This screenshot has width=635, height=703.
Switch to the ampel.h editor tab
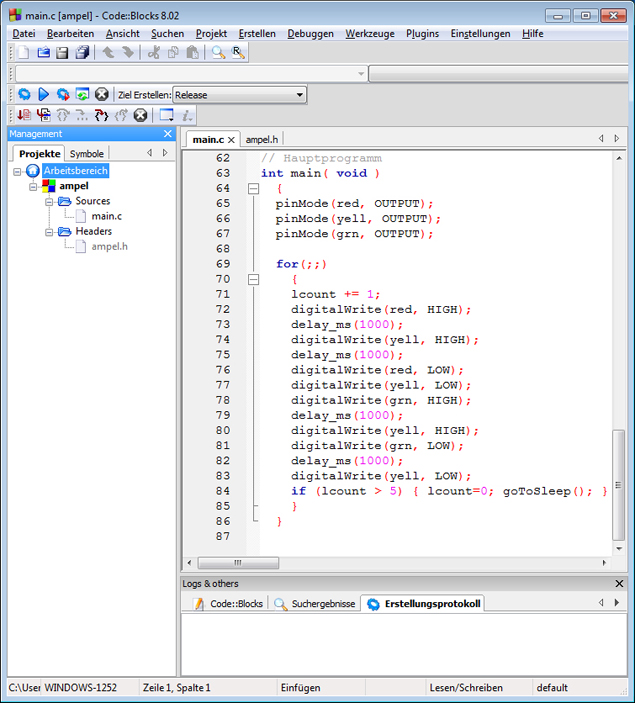pyautogui.click(x=262, y=140)
